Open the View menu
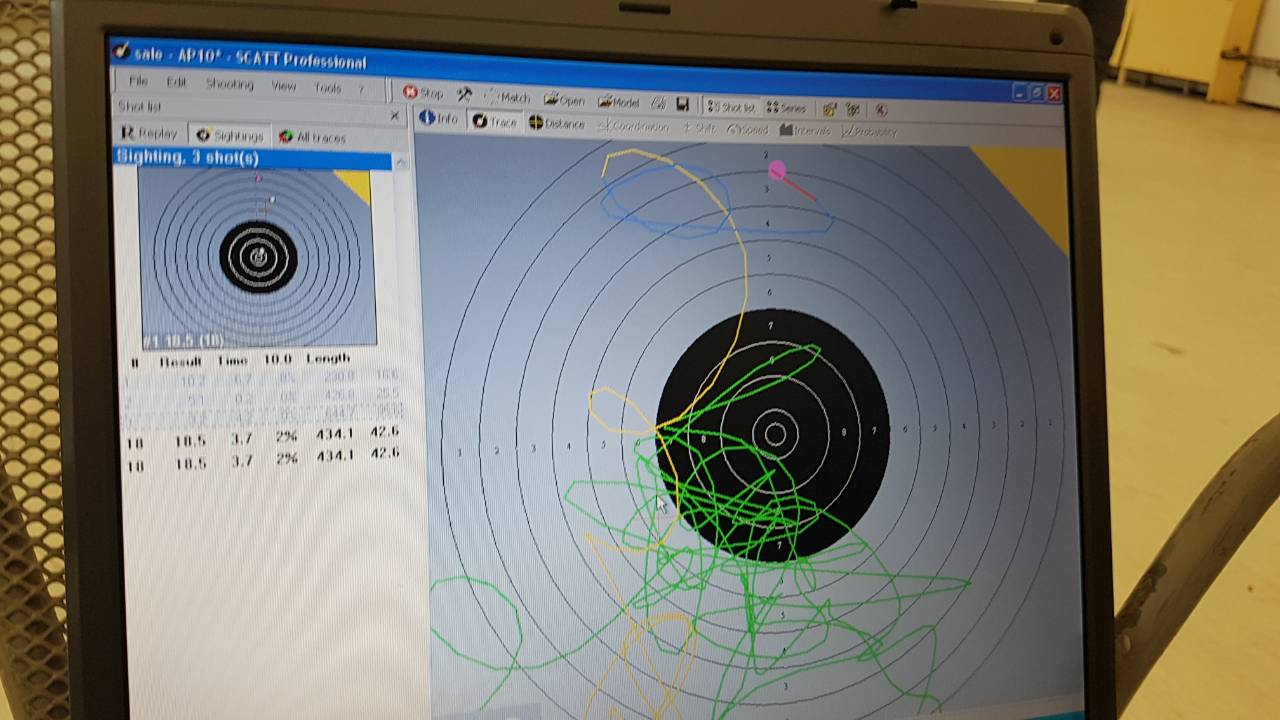The image size is (1280, 720). (x=284, y=86)
